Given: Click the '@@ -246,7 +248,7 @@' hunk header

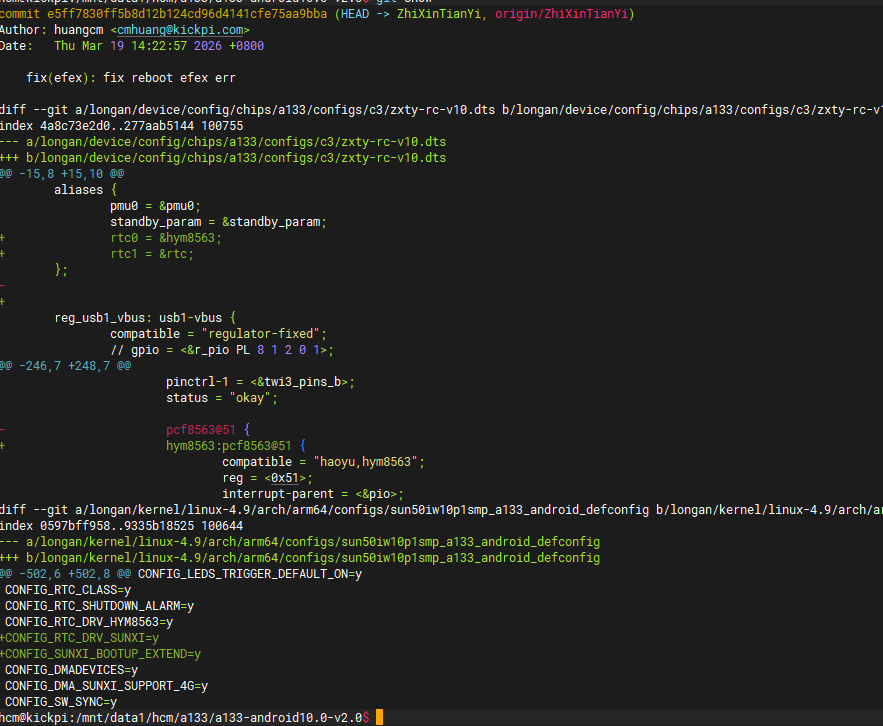Looking at the screenshot, I should click(x=64, y=365).
